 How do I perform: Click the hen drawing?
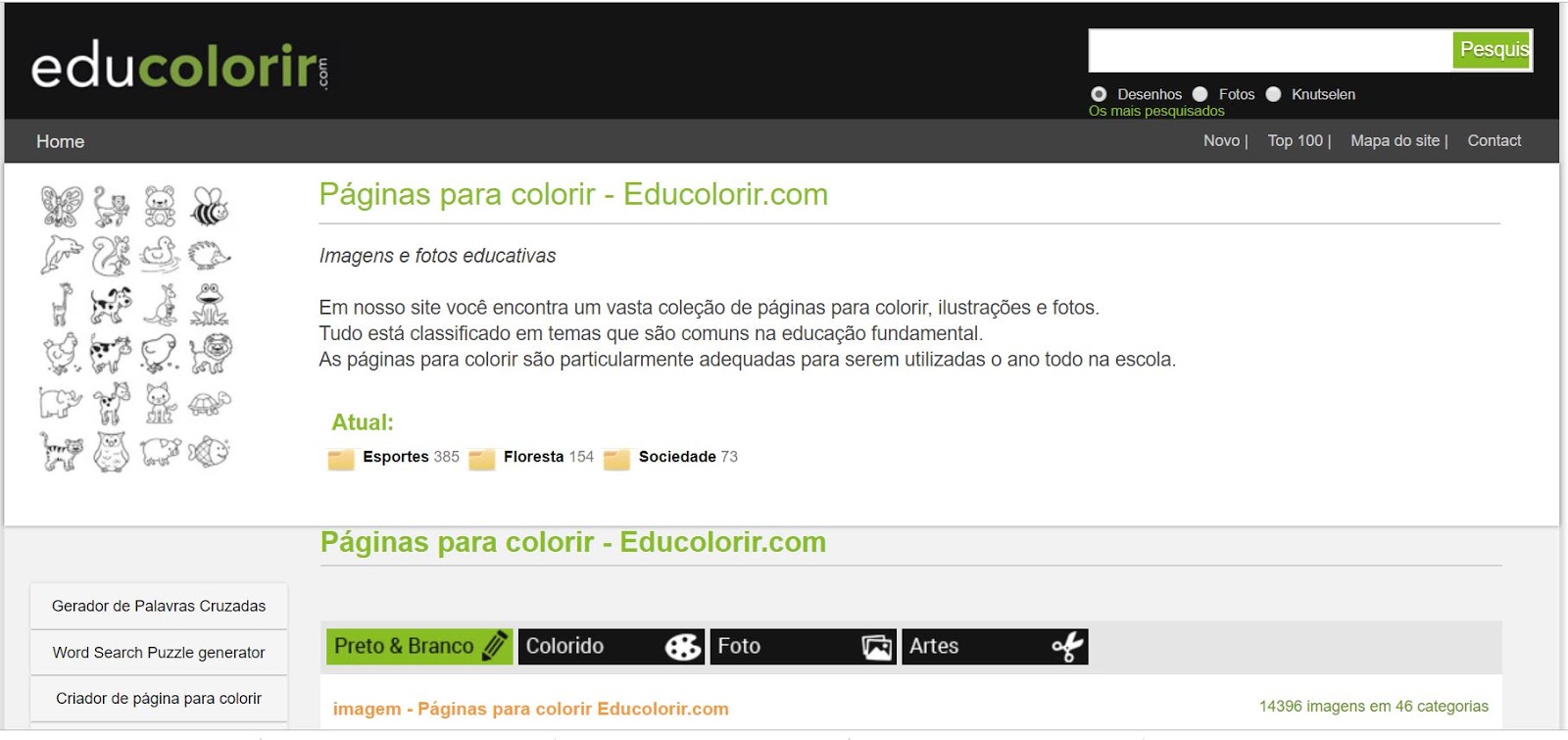click(x=61, y=354)
